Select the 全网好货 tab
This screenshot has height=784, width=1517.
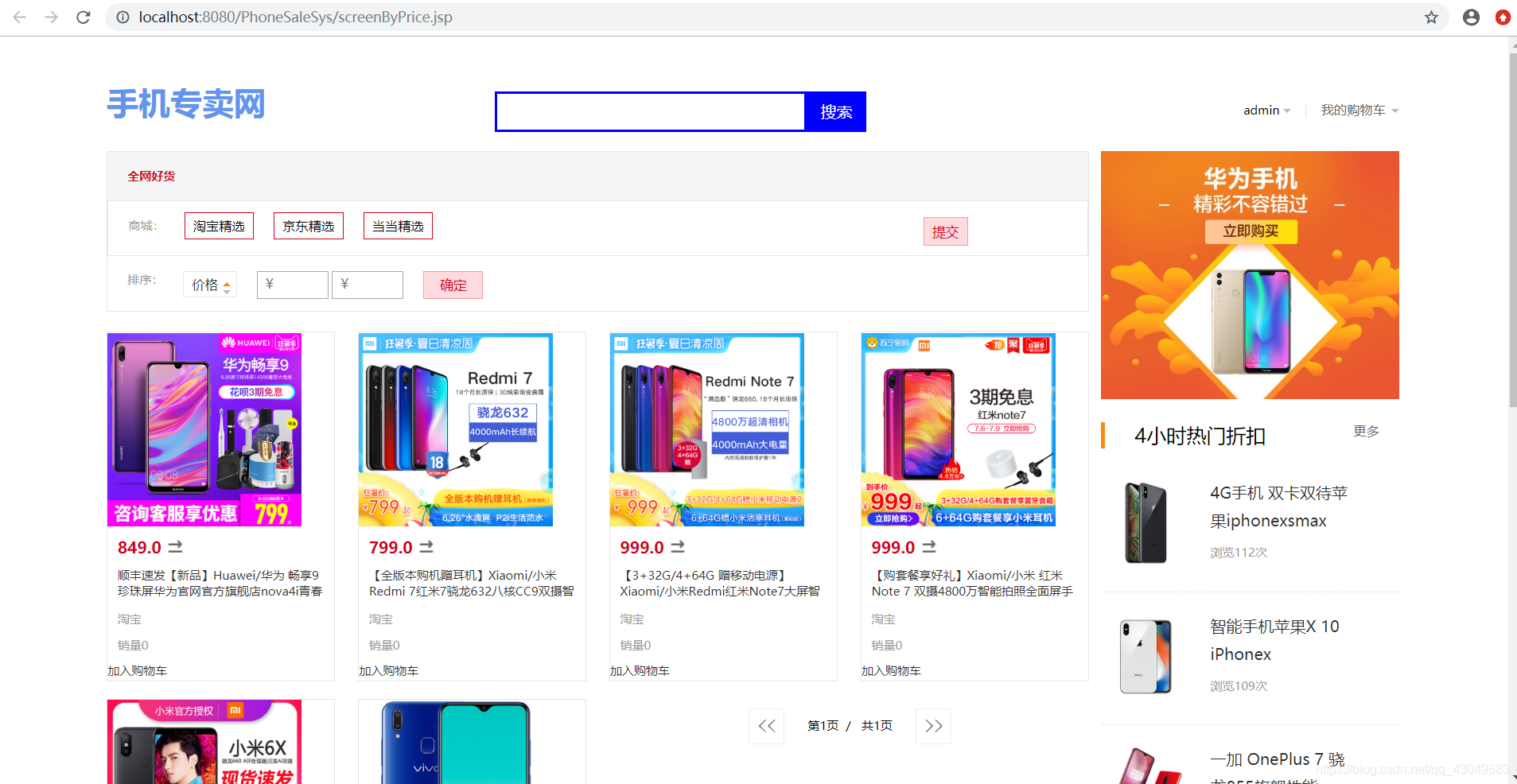tap(151, 176)
